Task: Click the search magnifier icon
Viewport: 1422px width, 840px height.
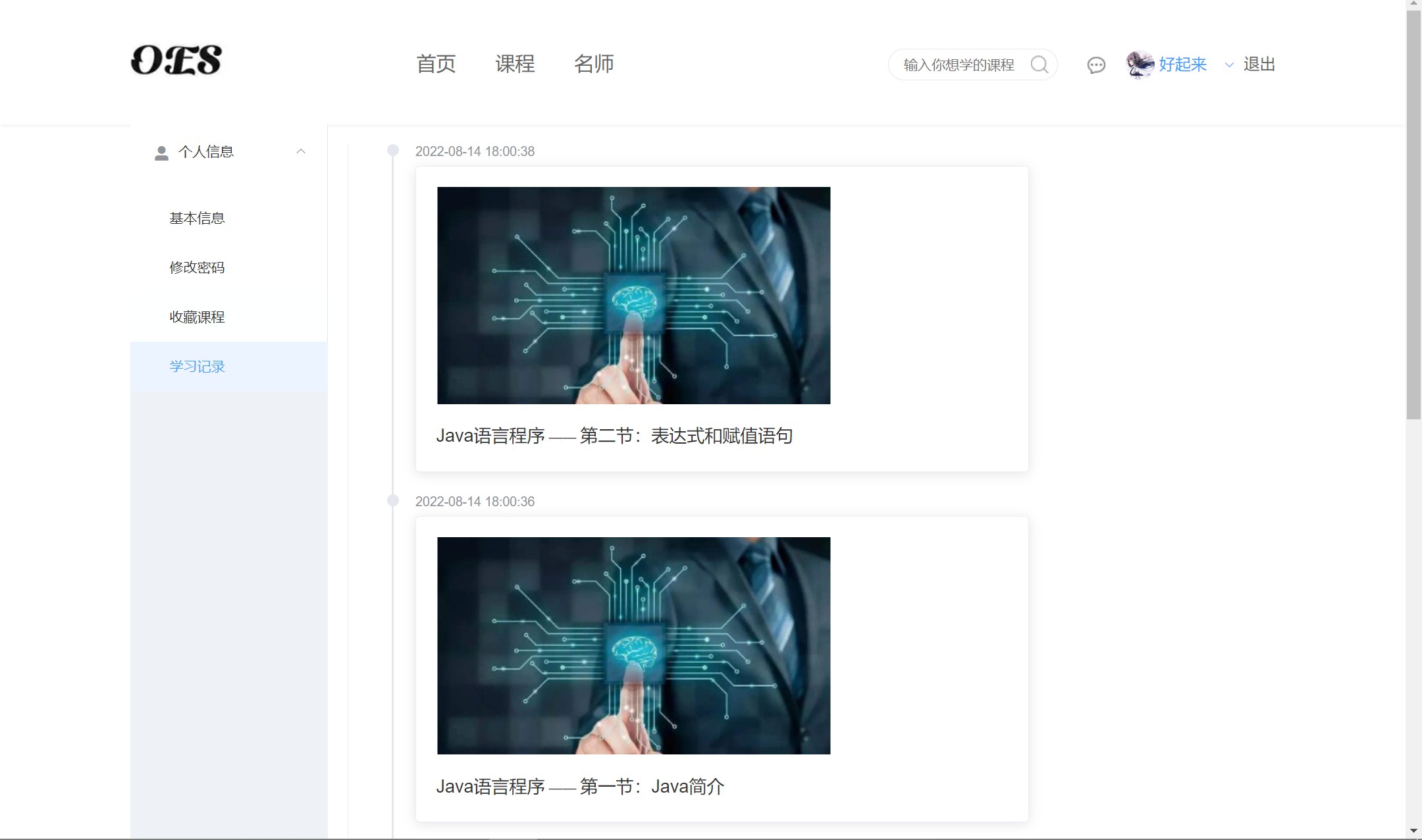Action: (1039, 65)
